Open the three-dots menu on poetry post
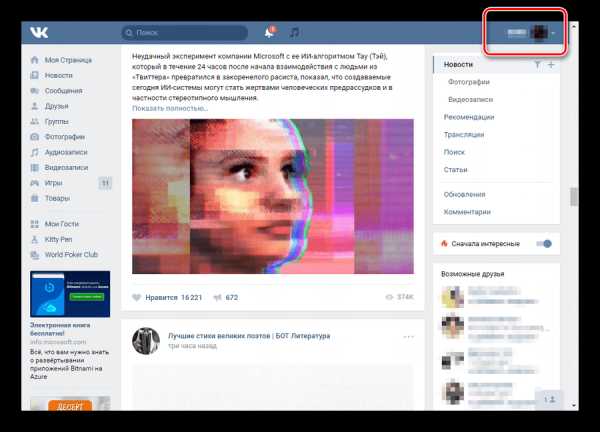 [408, 337]
